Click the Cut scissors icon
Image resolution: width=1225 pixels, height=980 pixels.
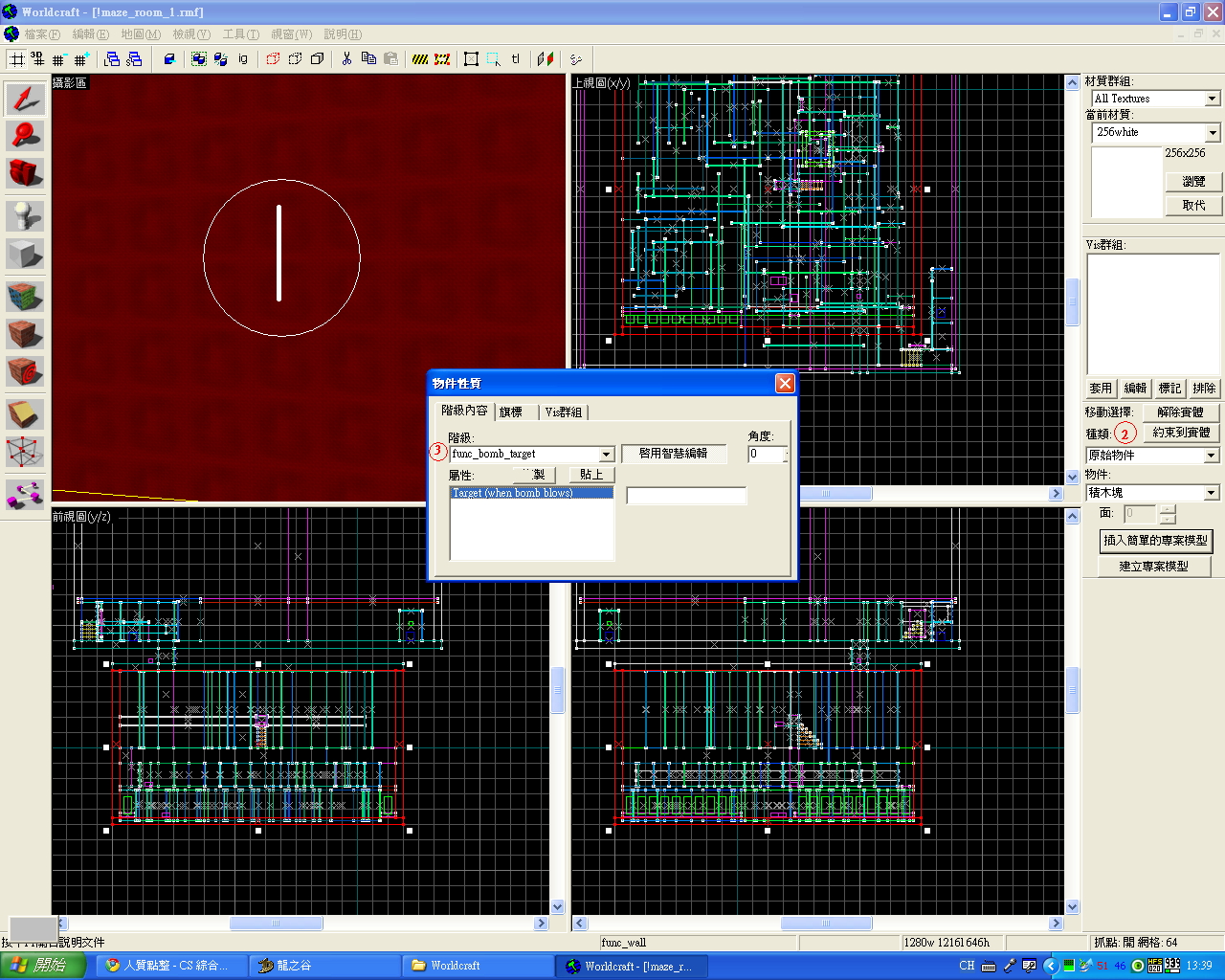coord(346,59)
